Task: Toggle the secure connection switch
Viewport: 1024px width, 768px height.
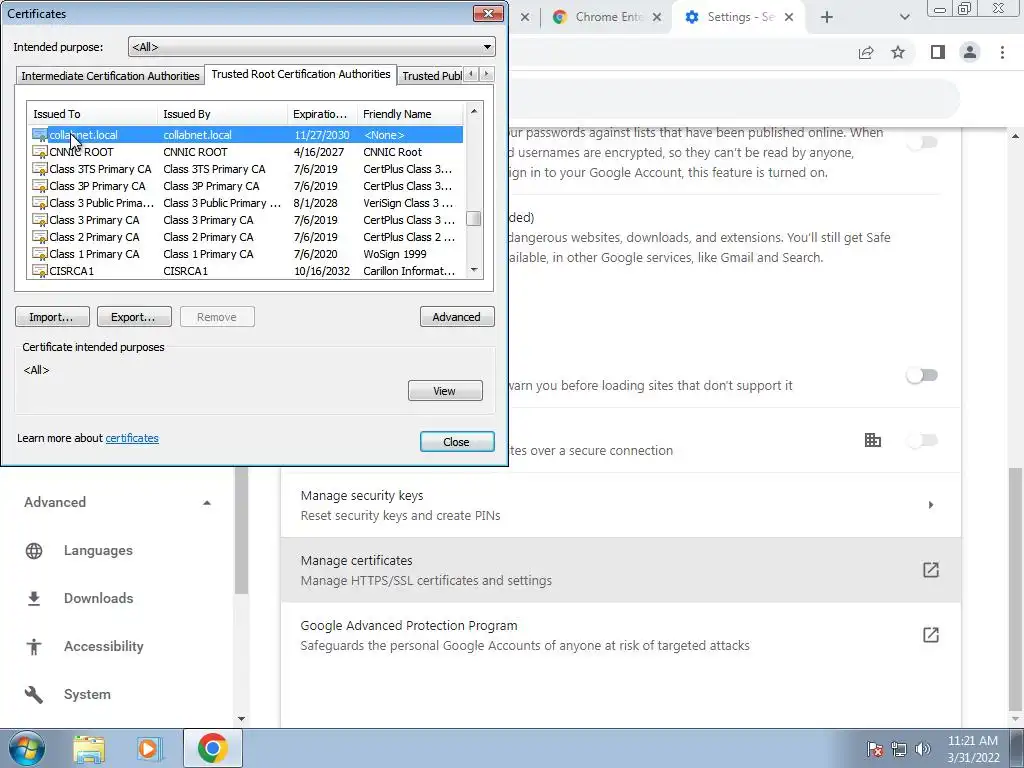Action: (x=922, y=440)
